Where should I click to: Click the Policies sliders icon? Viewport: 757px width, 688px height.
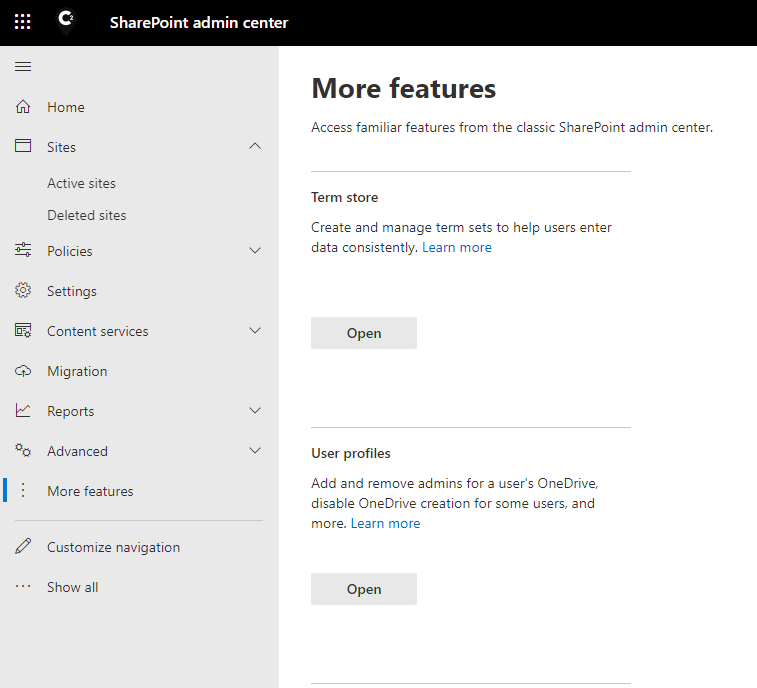(x=23, y=250)
